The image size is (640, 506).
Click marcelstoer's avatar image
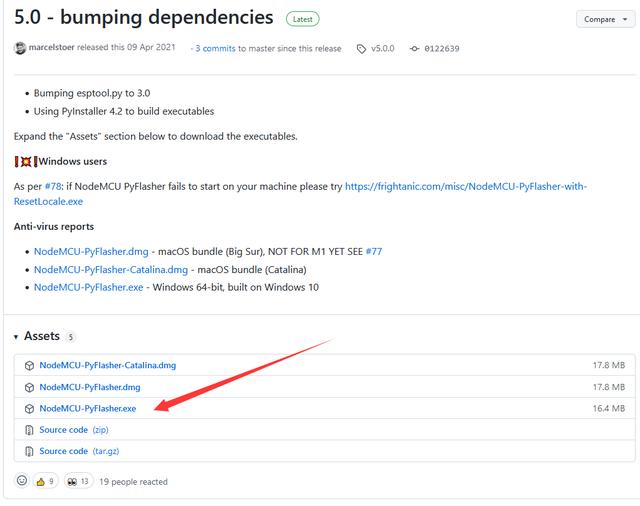[x=20, y=48]
